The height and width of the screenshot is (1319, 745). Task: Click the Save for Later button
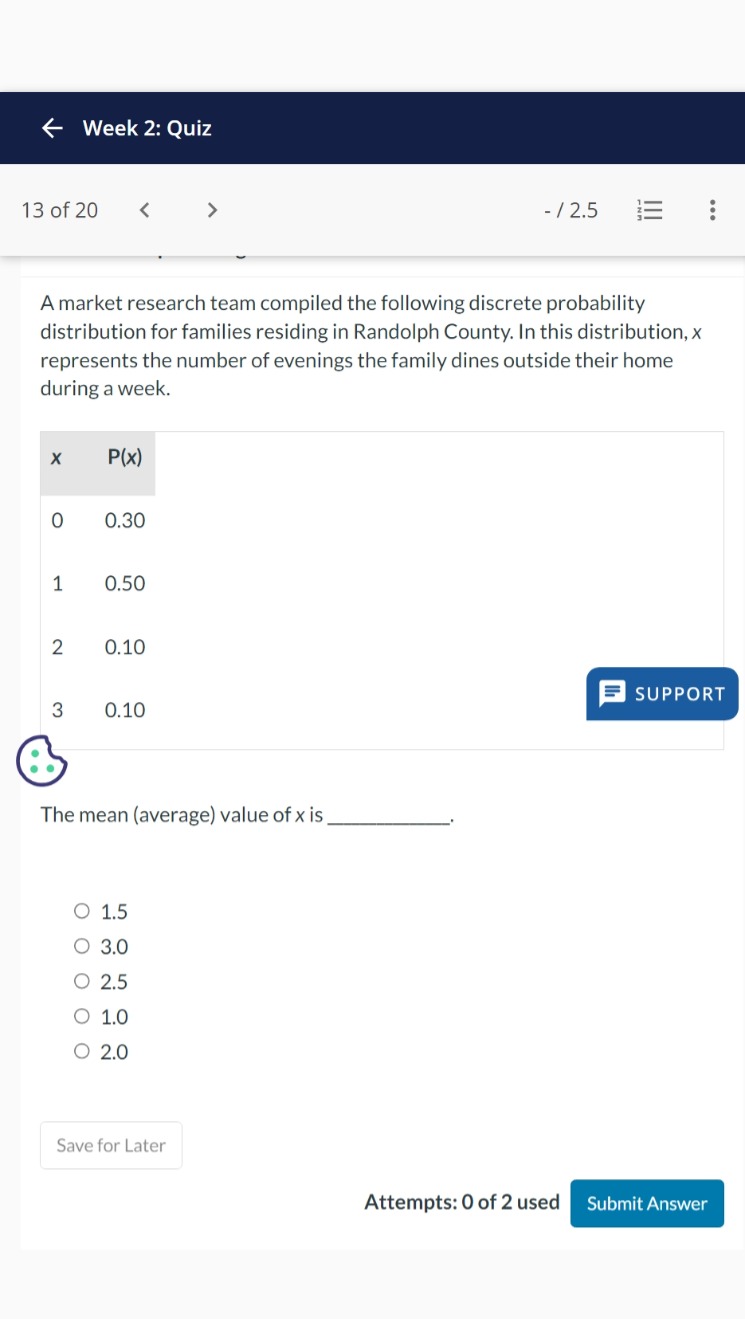click(x=110, y=1145)
